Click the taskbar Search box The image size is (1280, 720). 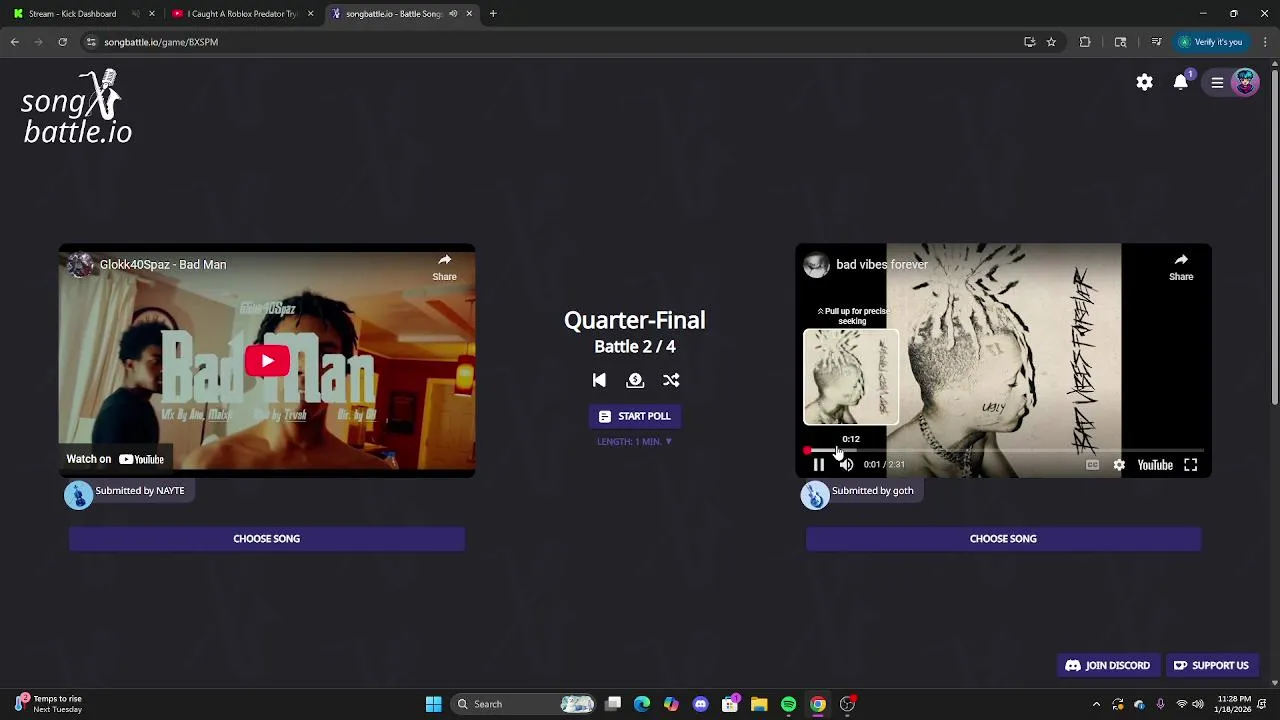525,704
